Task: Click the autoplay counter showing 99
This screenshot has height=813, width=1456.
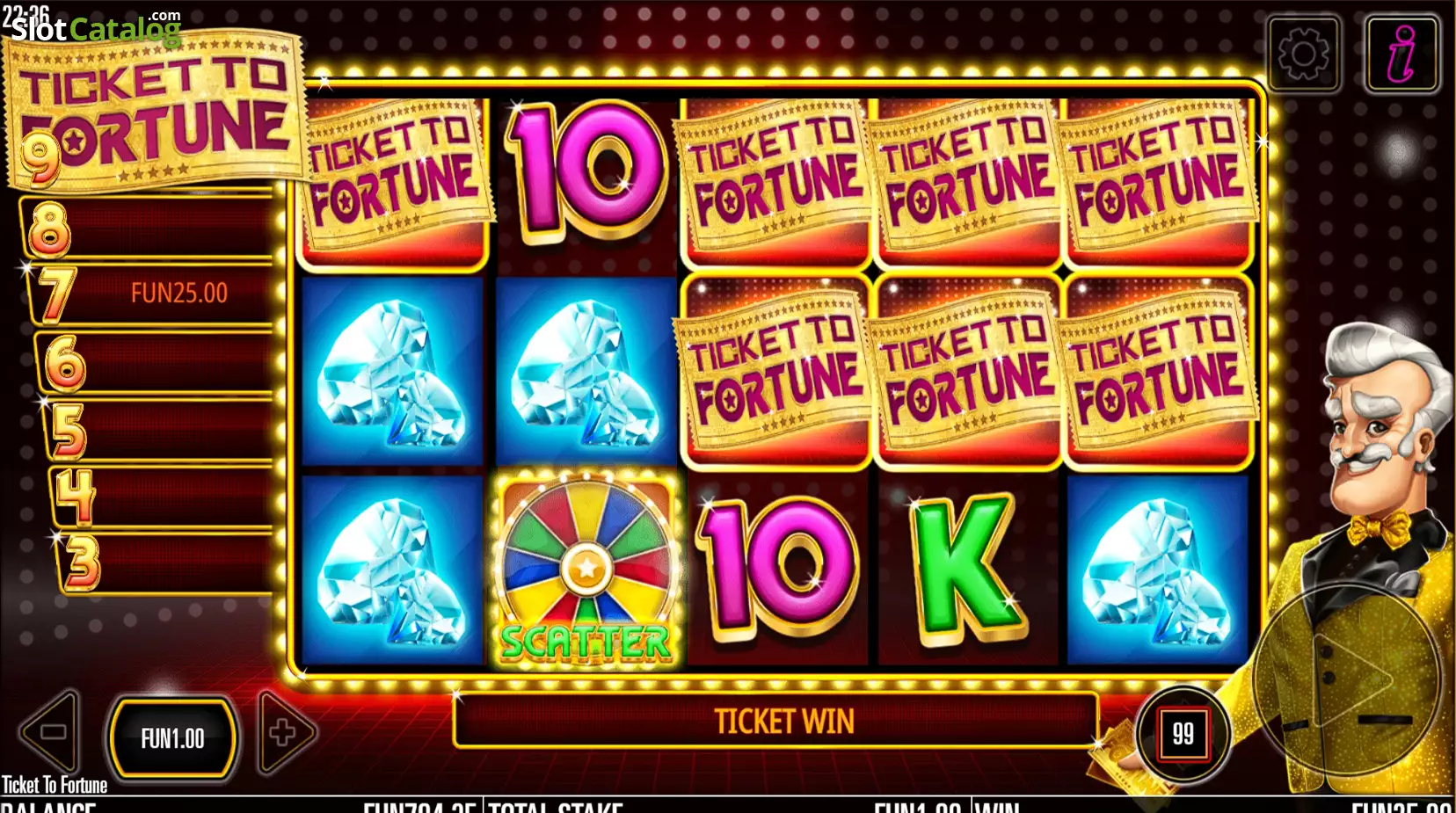Action: (1183, 733)
